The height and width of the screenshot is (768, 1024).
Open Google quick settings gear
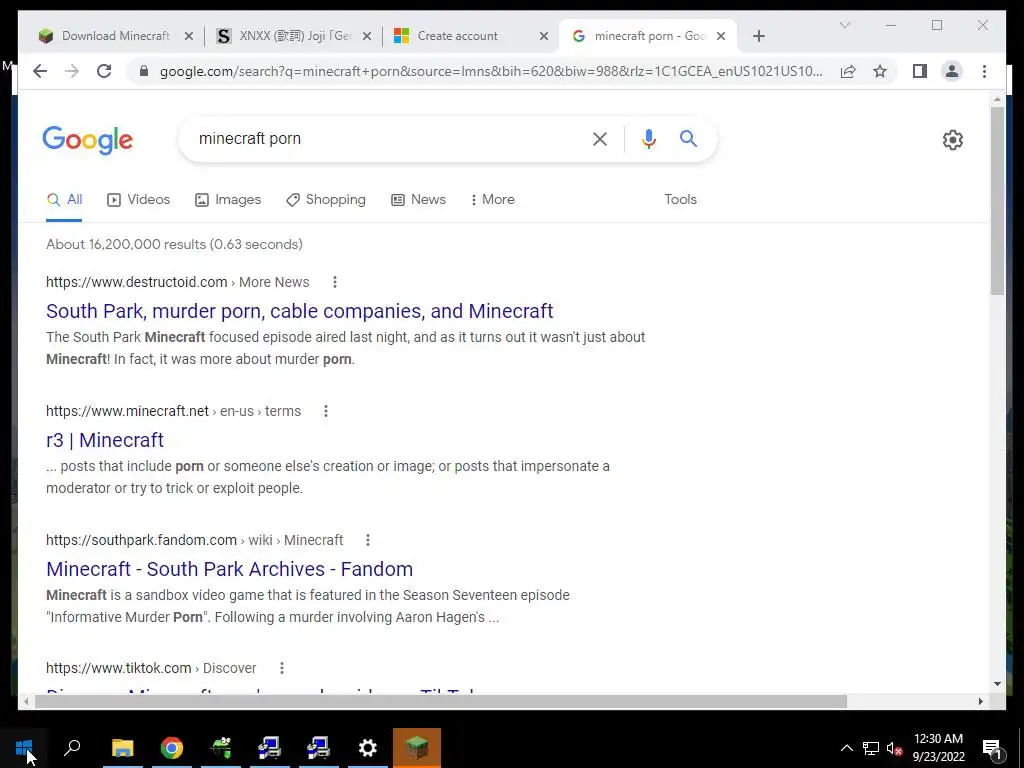point(953,140)
